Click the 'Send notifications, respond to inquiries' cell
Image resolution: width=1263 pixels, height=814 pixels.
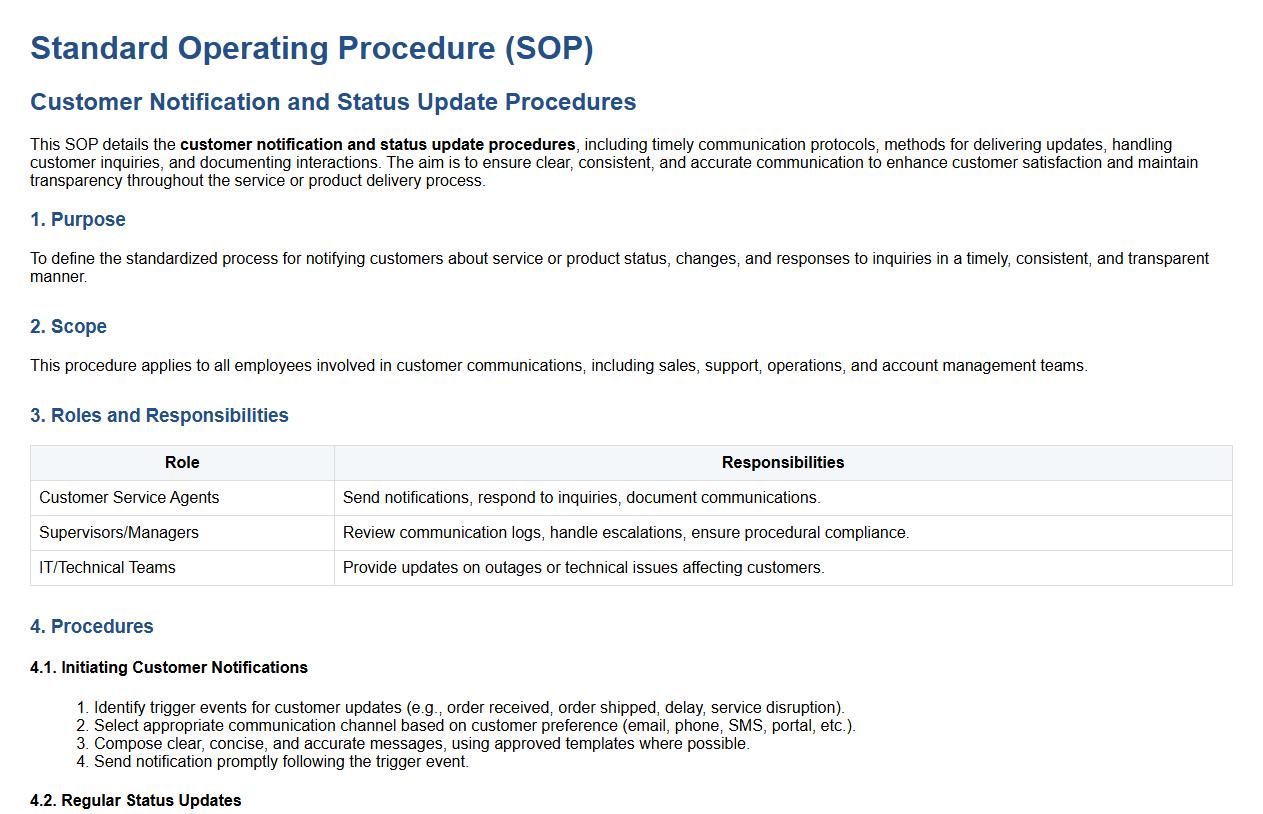tap(581, 497)
